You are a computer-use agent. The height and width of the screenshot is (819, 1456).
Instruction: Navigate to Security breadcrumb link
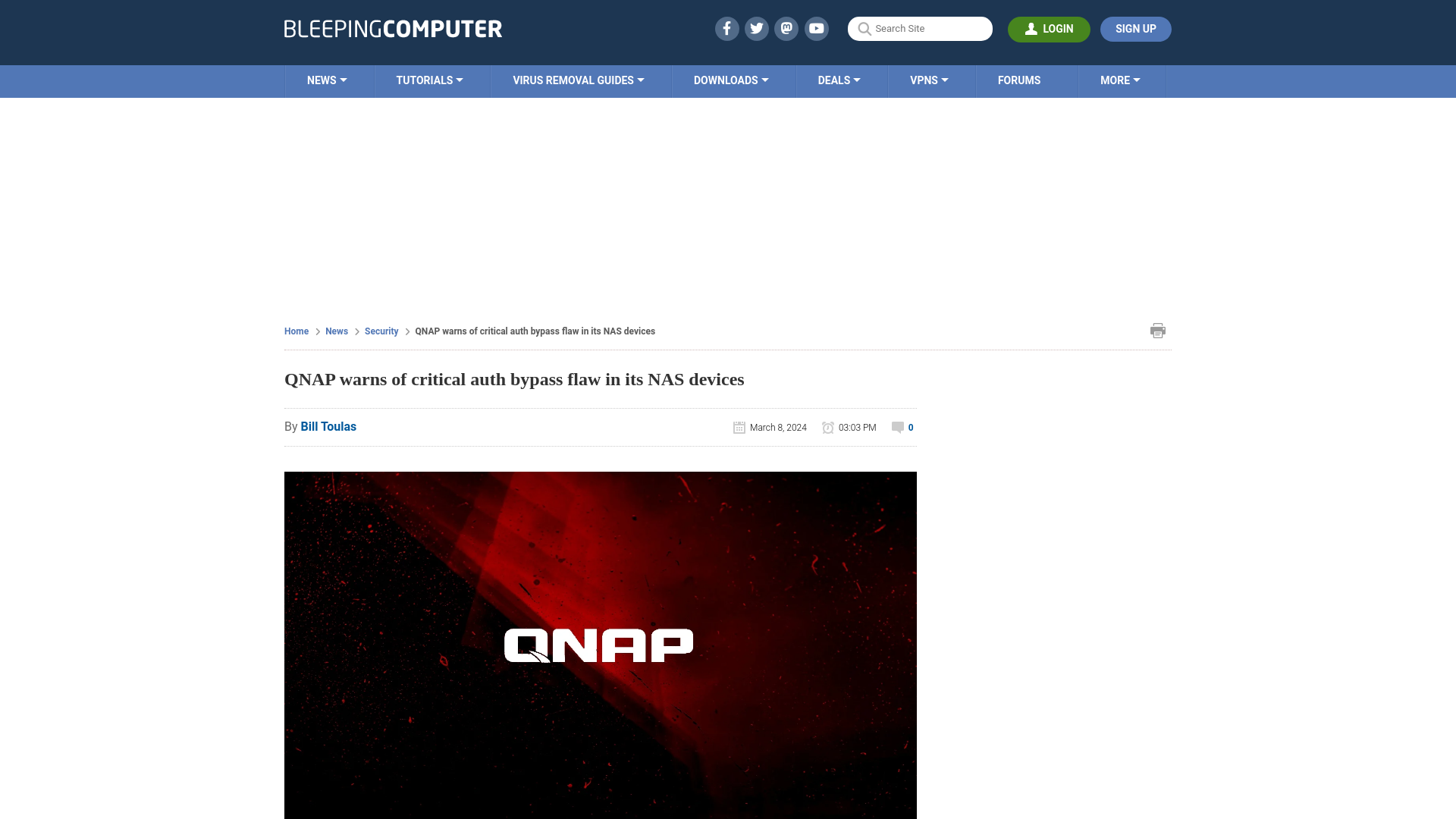pos(381,331)
